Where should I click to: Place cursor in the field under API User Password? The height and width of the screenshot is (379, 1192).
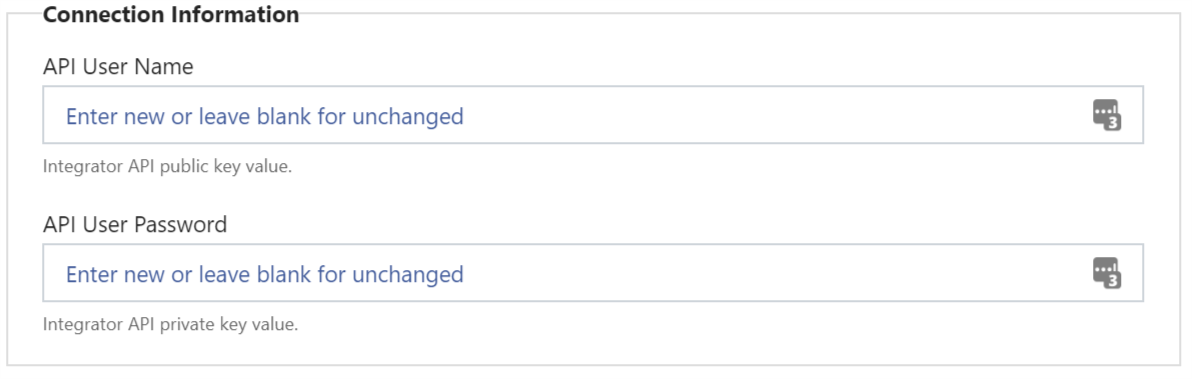[593, 273]
